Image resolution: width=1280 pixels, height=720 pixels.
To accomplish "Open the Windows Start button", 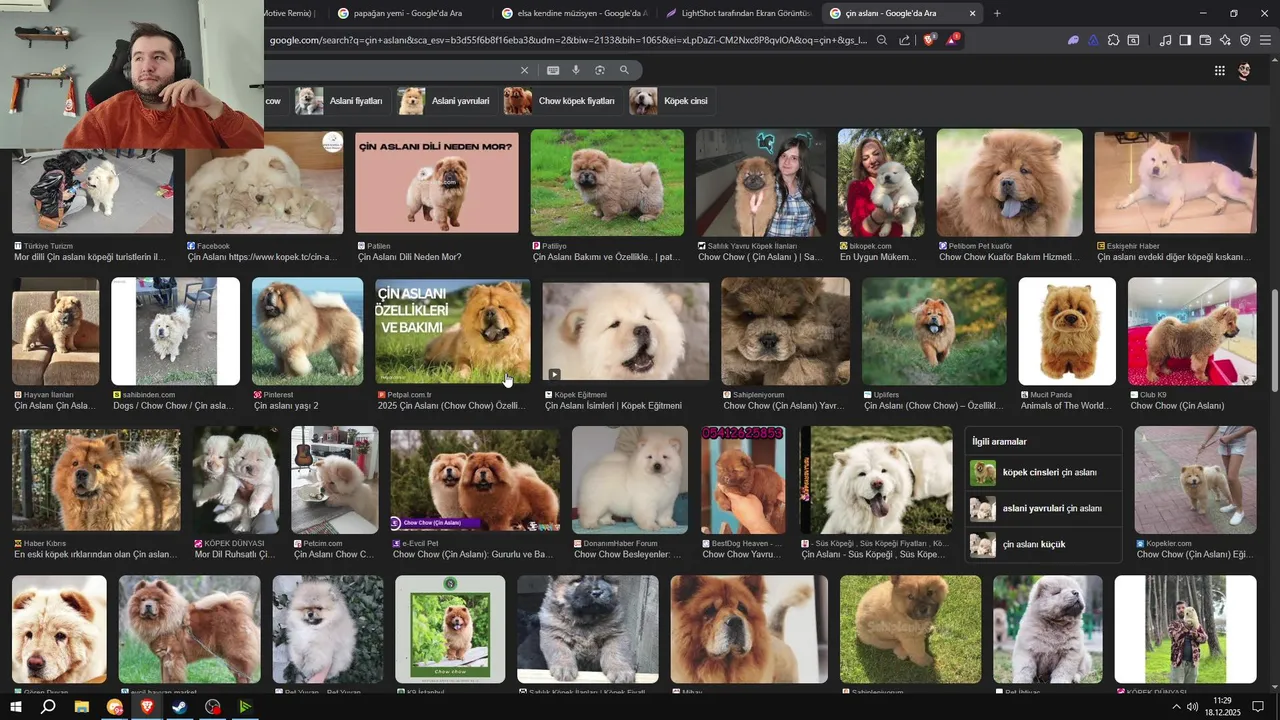I will [x=15, y=707].
